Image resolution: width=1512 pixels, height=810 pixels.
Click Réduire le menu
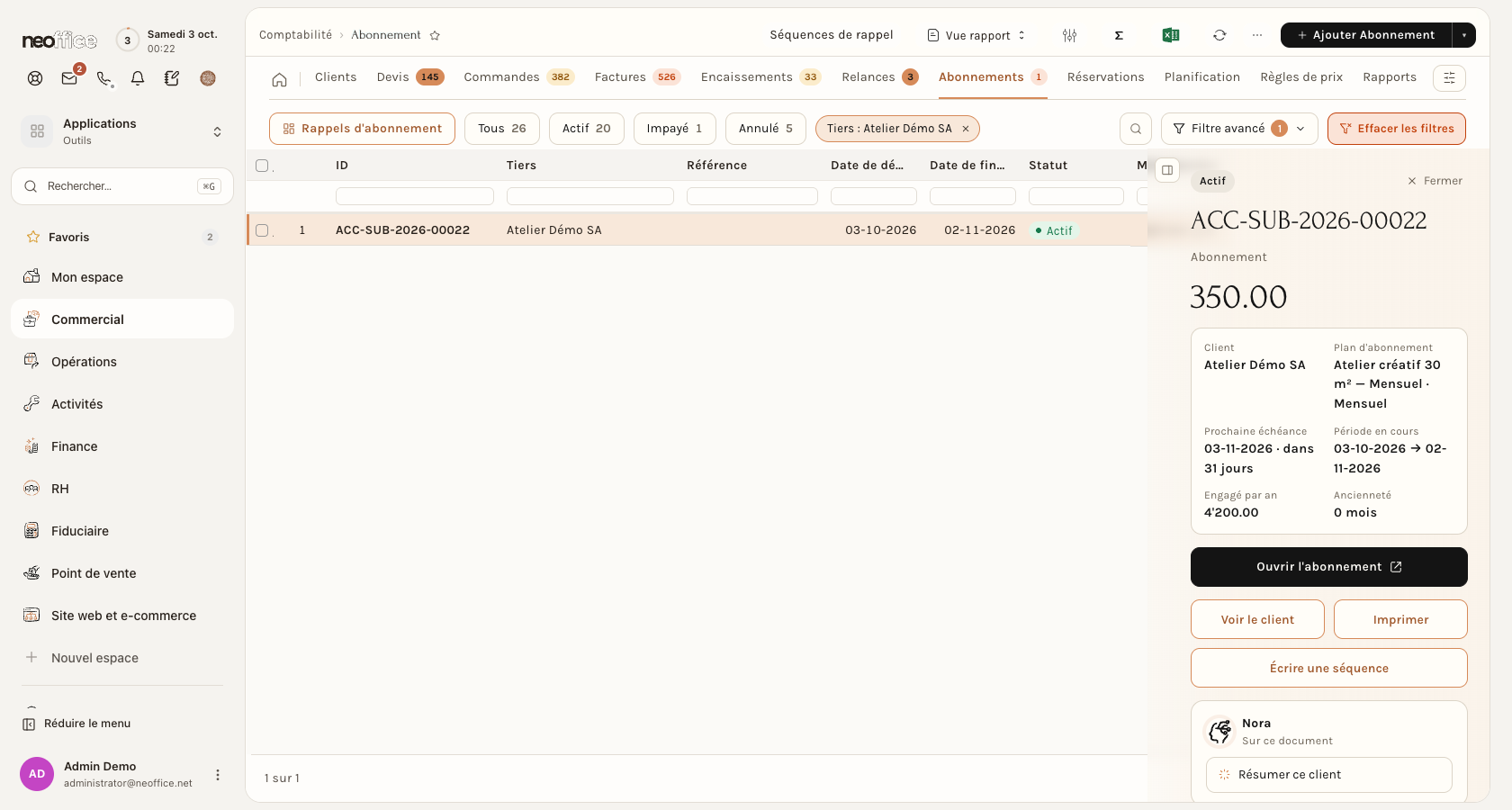(x=77, y=724)
